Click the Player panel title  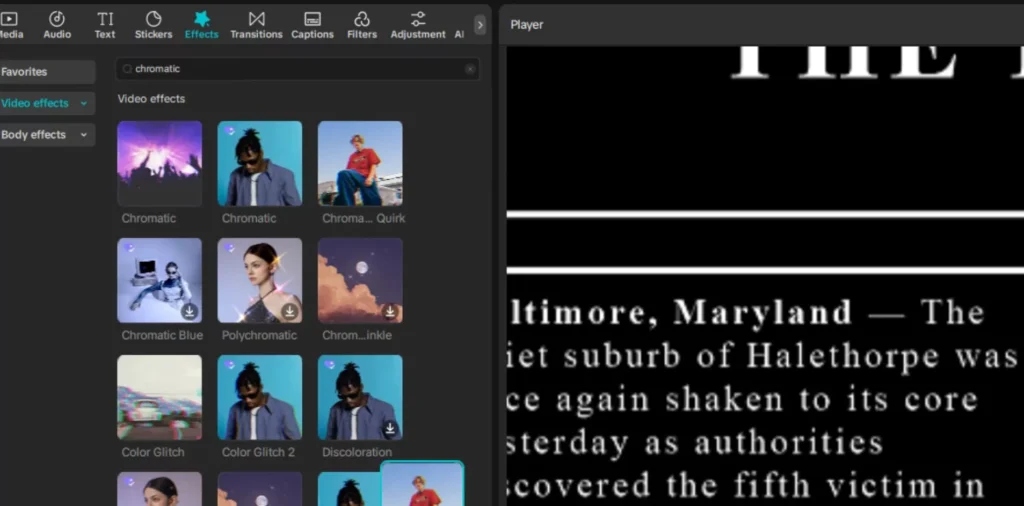[x=527, y=25]
